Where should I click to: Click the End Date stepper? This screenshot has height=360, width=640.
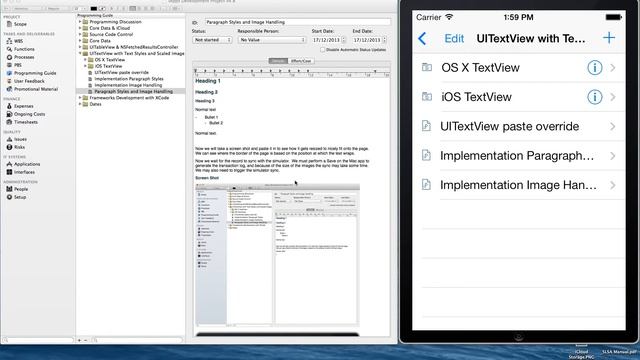(384, 40)
